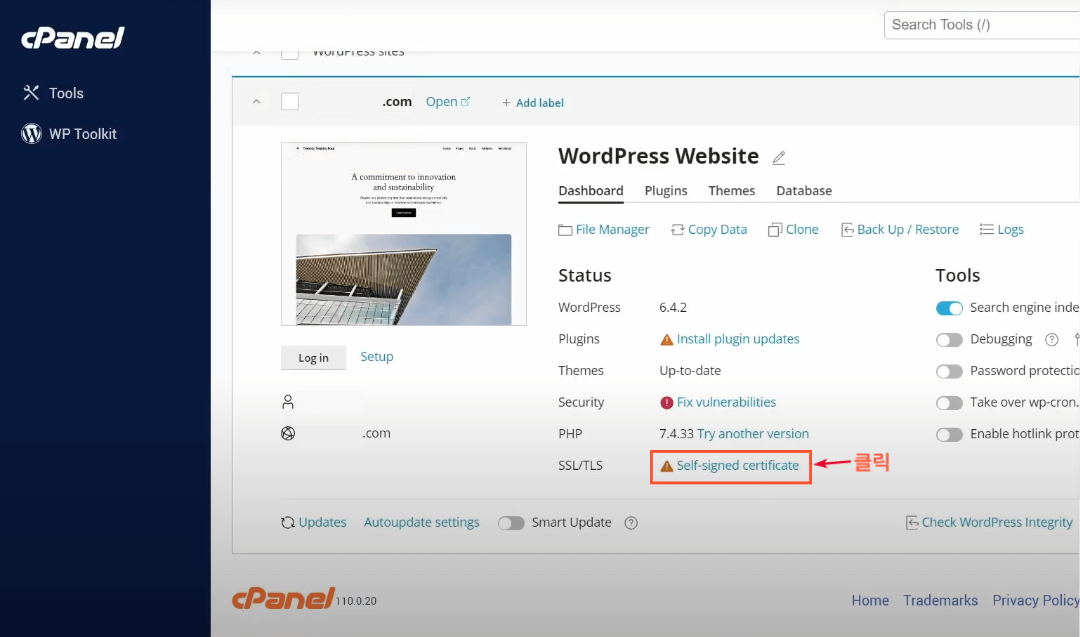Click the globe domain icon beside .com

pos(288,433)
